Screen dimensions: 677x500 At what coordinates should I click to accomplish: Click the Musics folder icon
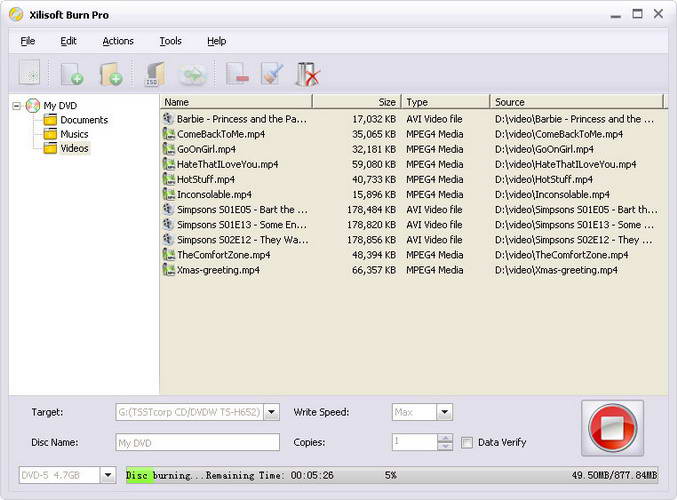pos(50,134)
